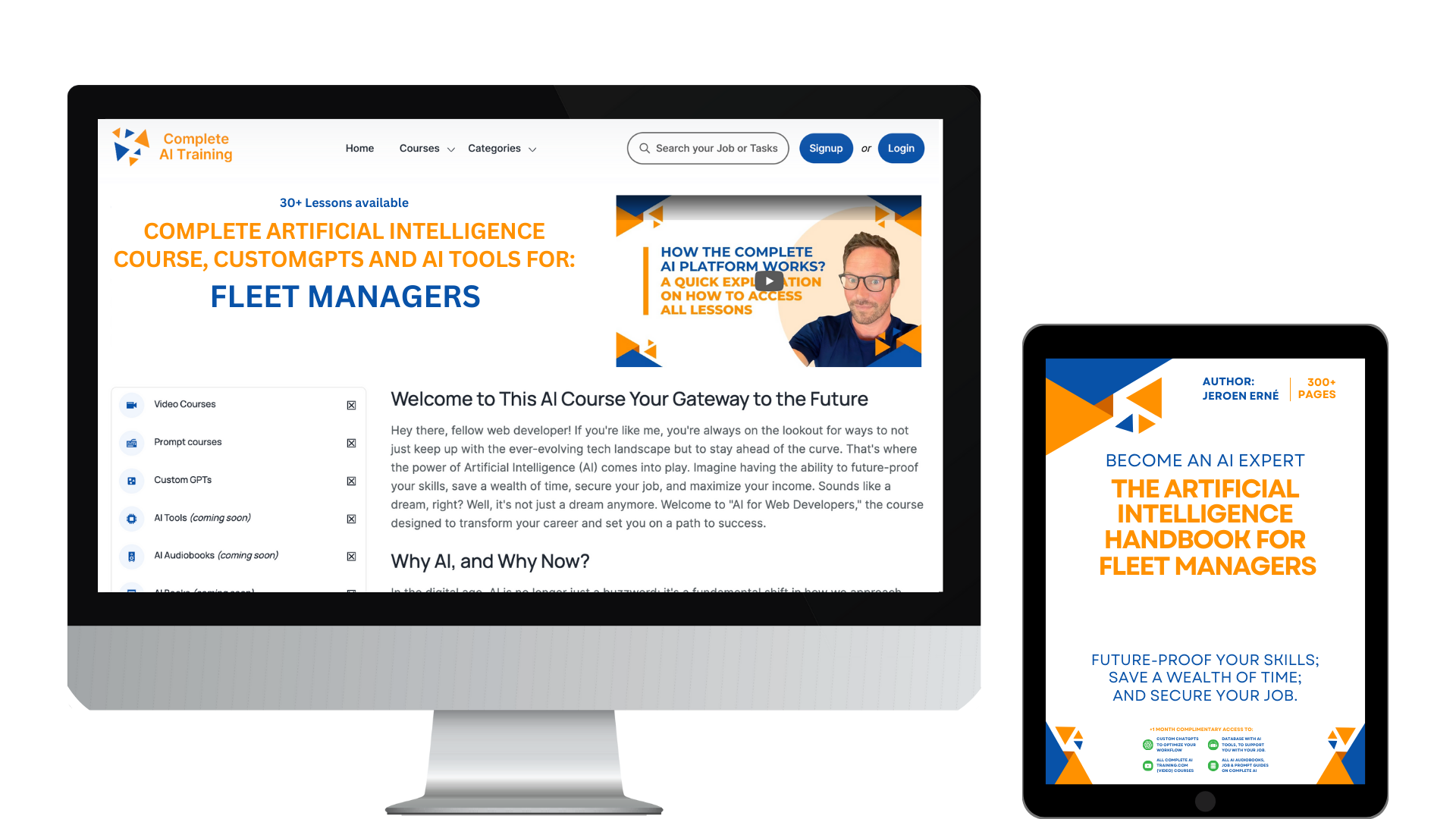Click the AI Audiobooks icon
This screenshot has width=1456, height=819.
132,555
